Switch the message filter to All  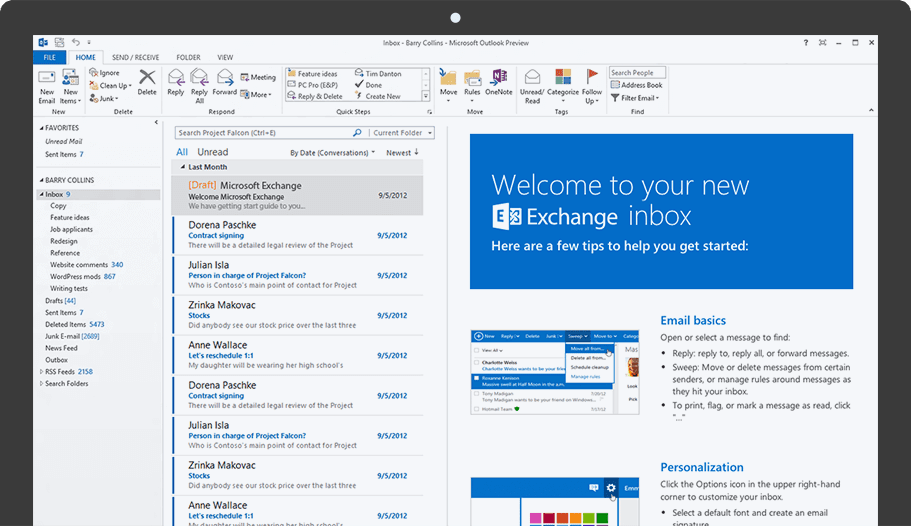[x=182, y=153]
